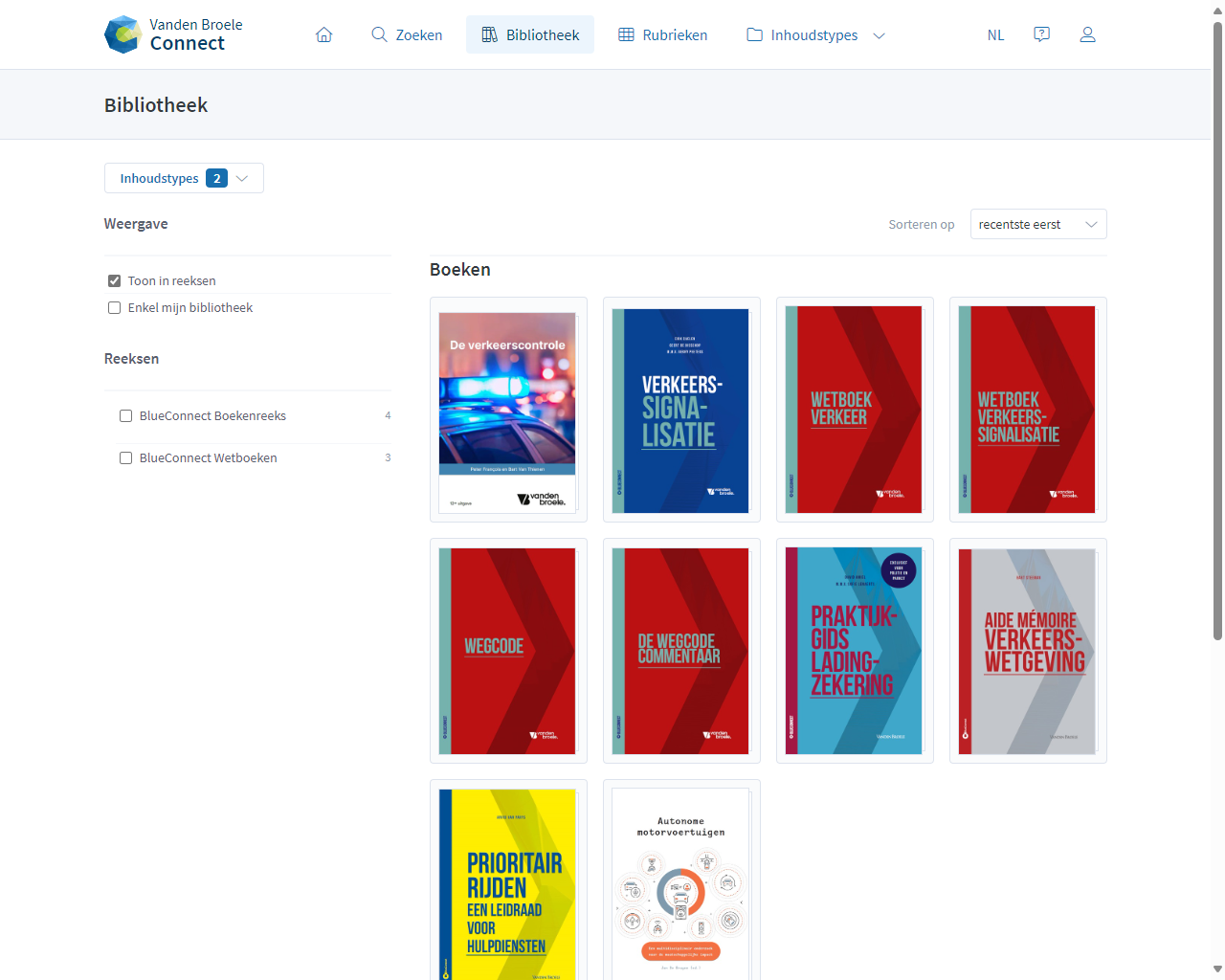Open 'Wetboek Verkeerssignalisatie' book cover
Viewport: 1225px width, 980px height.
(x=1027, y=410)
